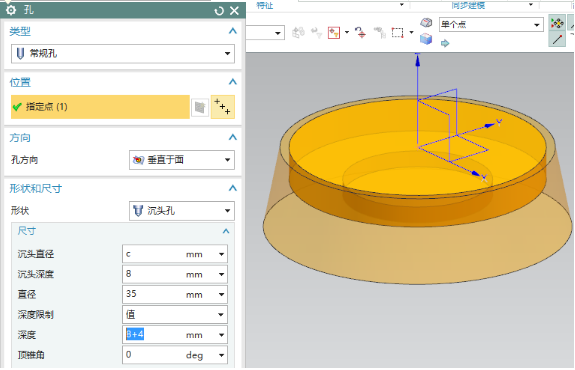Click the point constructor icon with plus signs

point(223,107)
